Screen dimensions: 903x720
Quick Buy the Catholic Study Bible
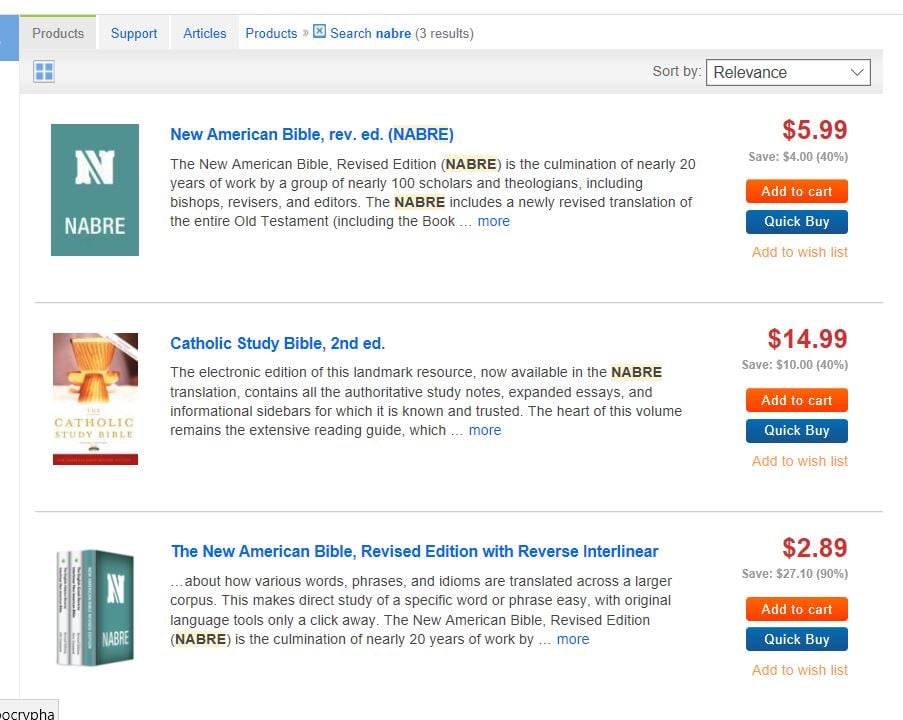coord(796,431)
